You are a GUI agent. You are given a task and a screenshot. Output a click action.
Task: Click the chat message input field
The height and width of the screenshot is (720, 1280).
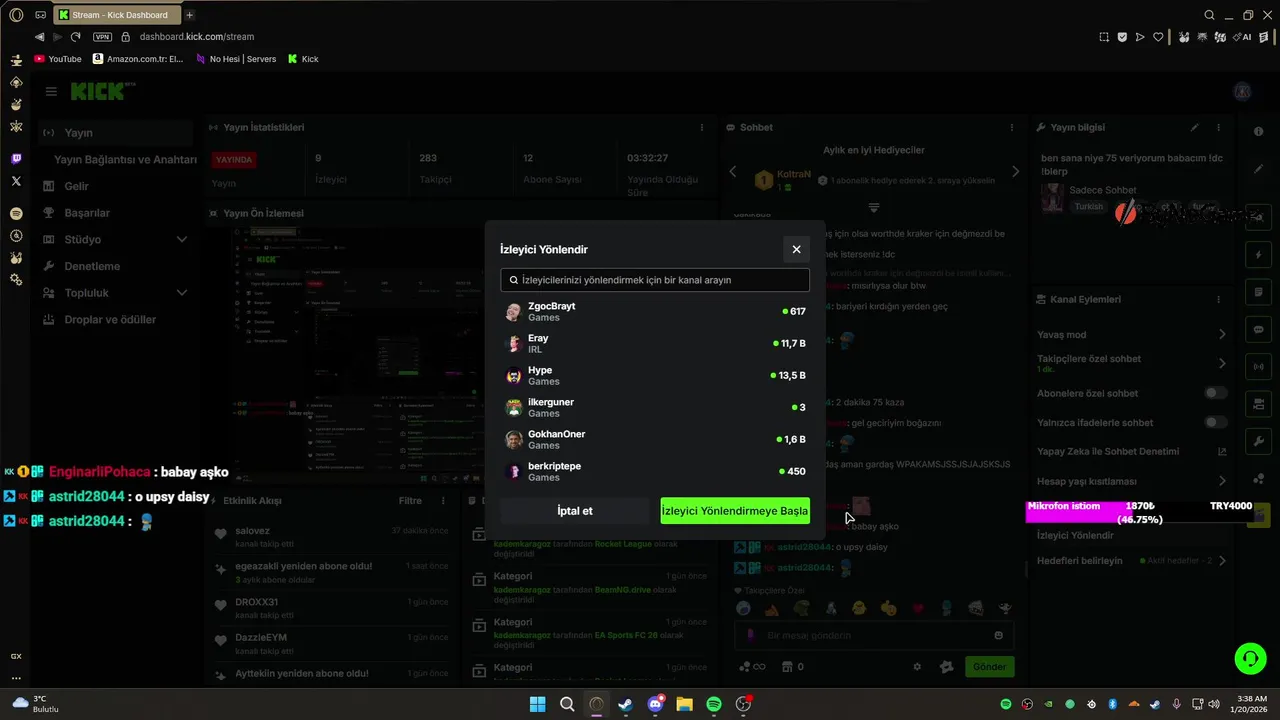coord(875,635)
